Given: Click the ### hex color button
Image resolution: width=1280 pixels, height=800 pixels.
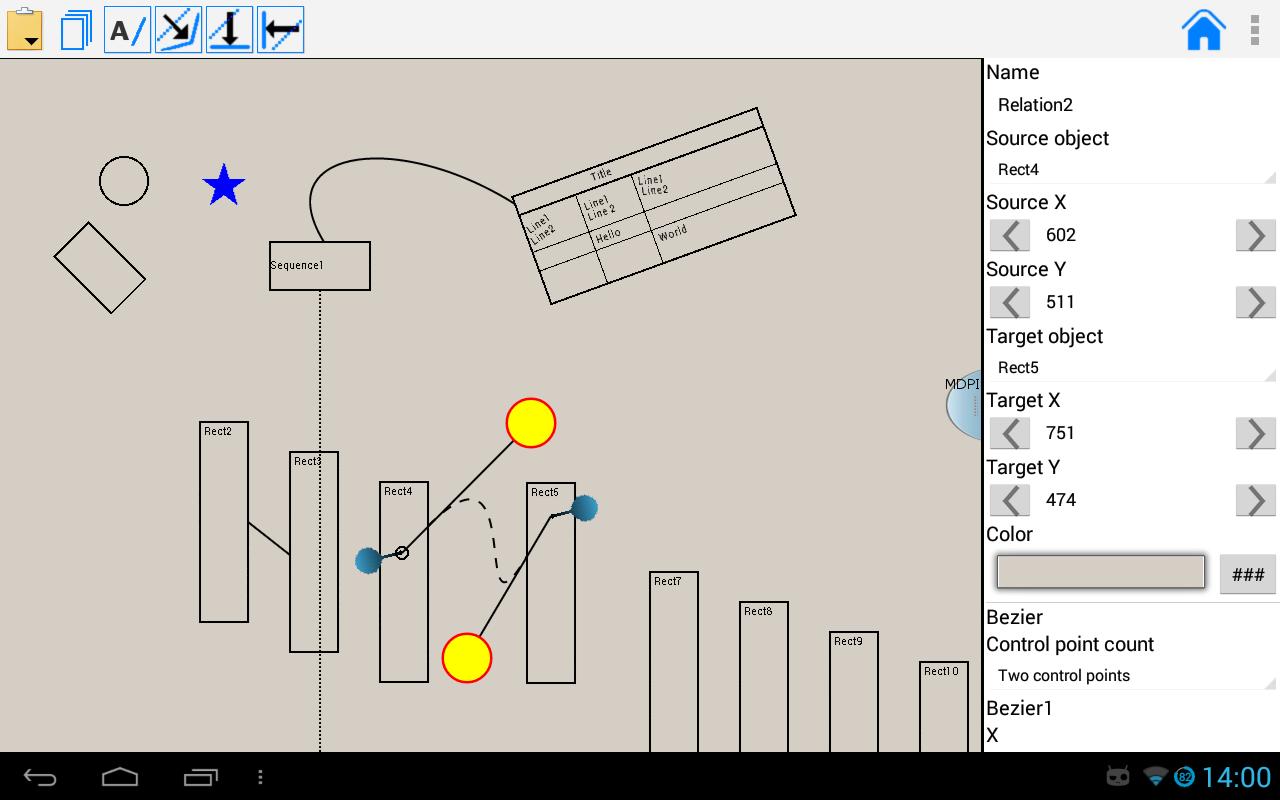Looking at the screenshot, I should tap(1247, 572).
